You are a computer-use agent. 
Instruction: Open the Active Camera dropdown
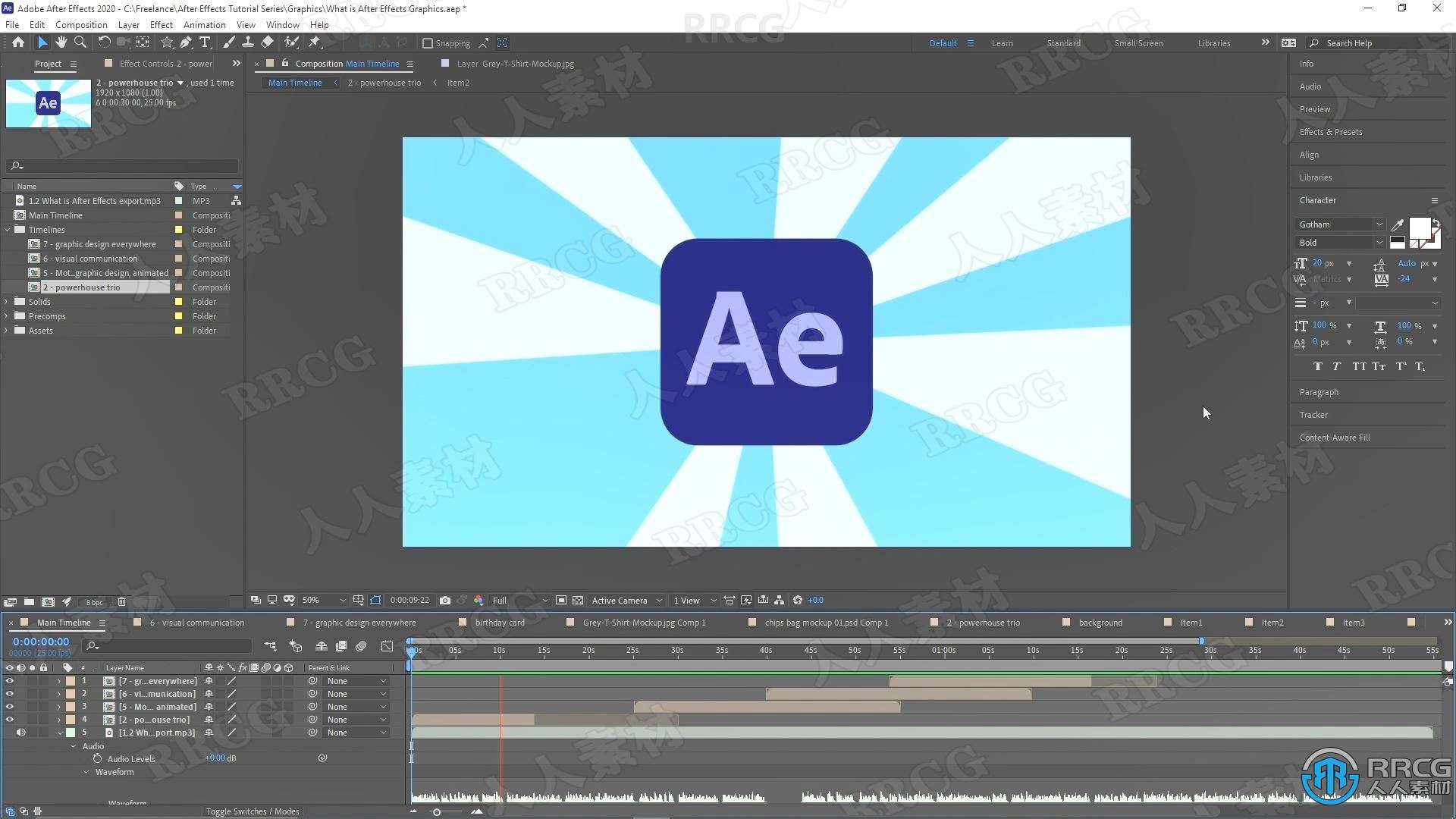click(626, 600)
